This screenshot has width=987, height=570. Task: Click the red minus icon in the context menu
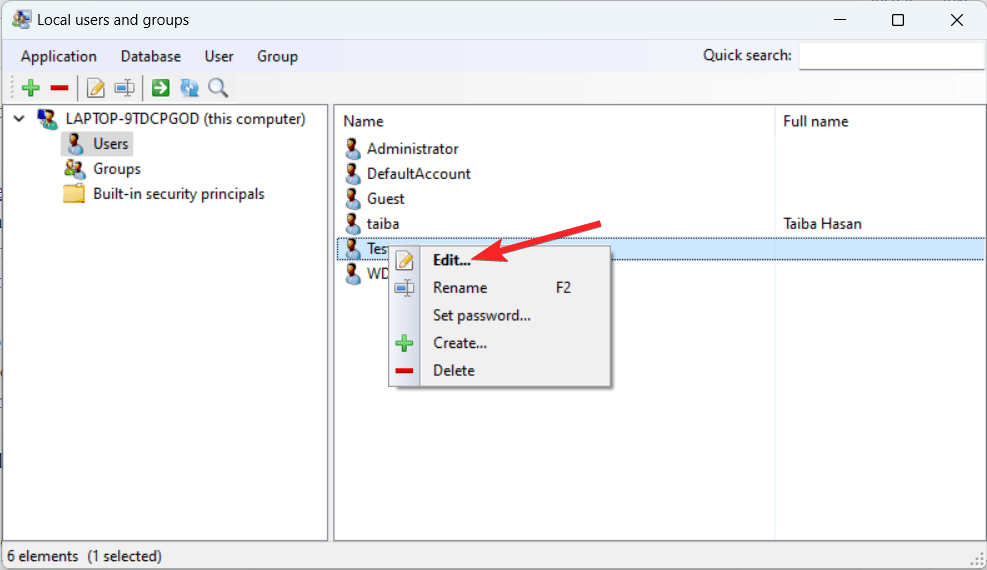point(404,371)
